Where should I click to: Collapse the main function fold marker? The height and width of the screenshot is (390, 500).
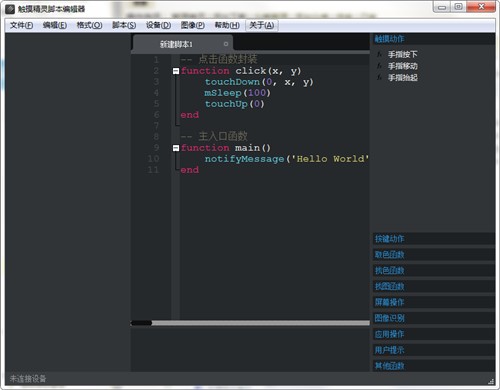[176, 148]
